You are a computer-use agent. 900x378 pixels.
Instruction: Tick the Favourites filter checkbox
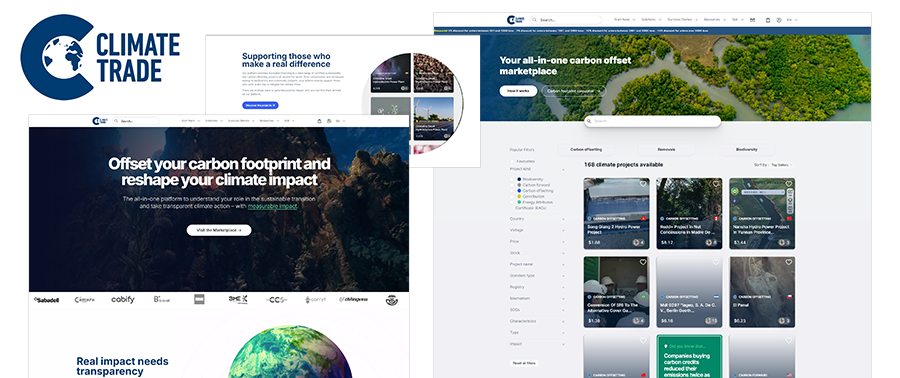click(512, 161)
